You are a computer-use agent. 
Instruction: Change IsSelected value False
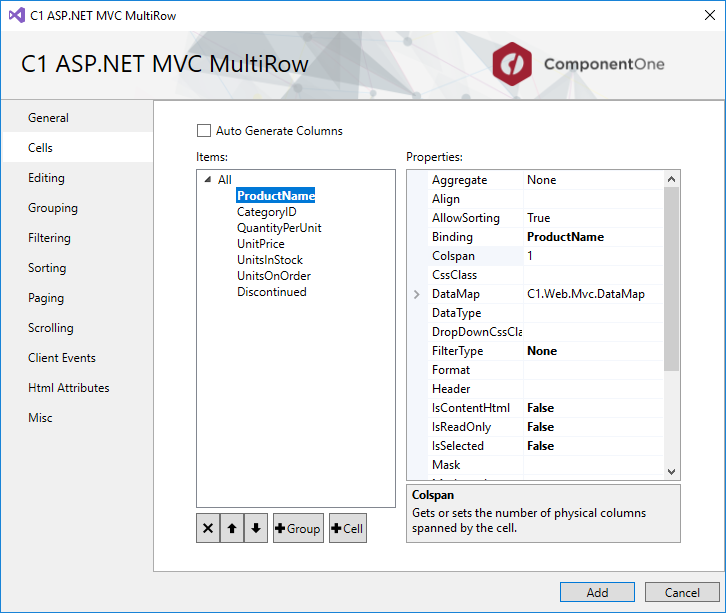(x=593, y=445)
